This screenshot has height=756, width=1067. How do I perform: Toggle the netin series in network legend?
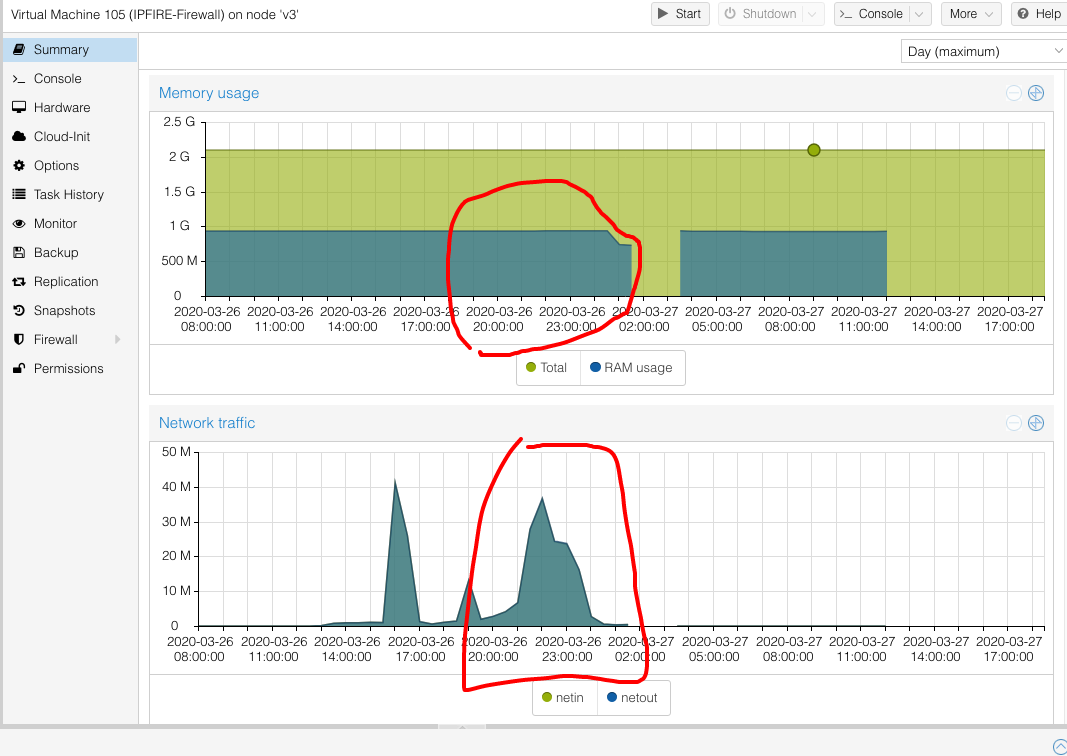click(563, 697)
